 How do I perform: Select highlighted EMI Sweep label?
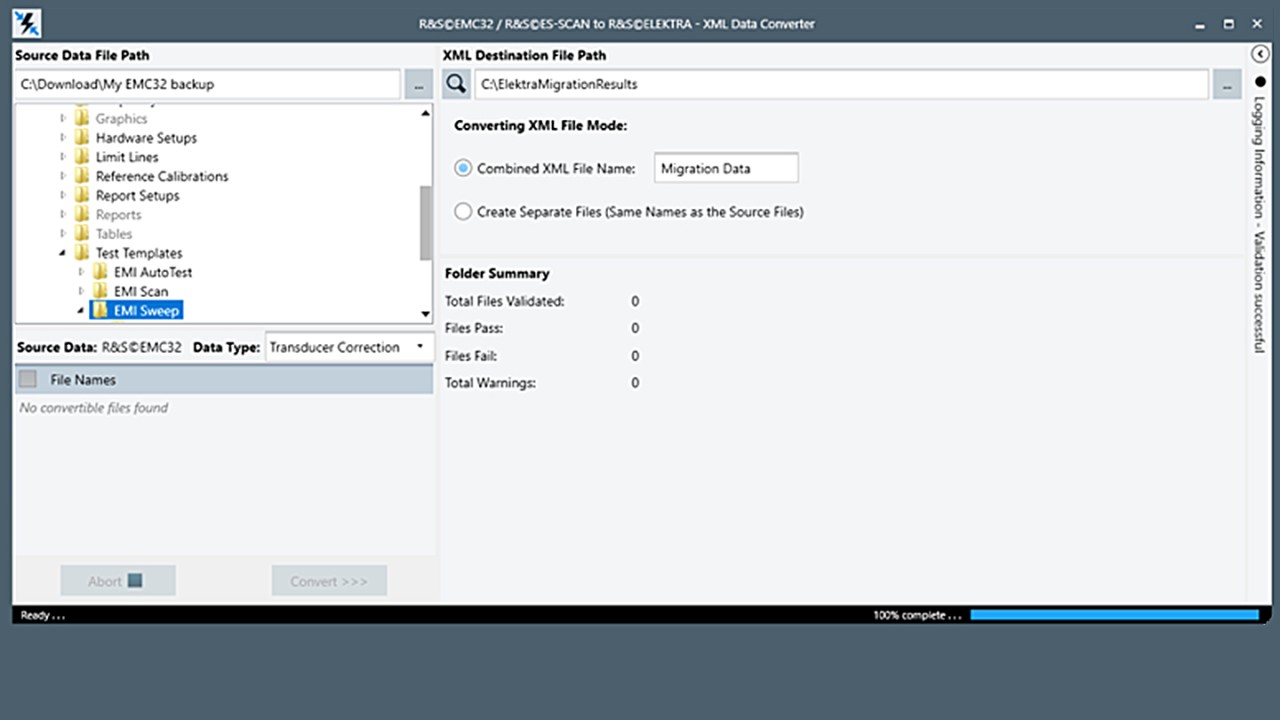click(146, 311)
